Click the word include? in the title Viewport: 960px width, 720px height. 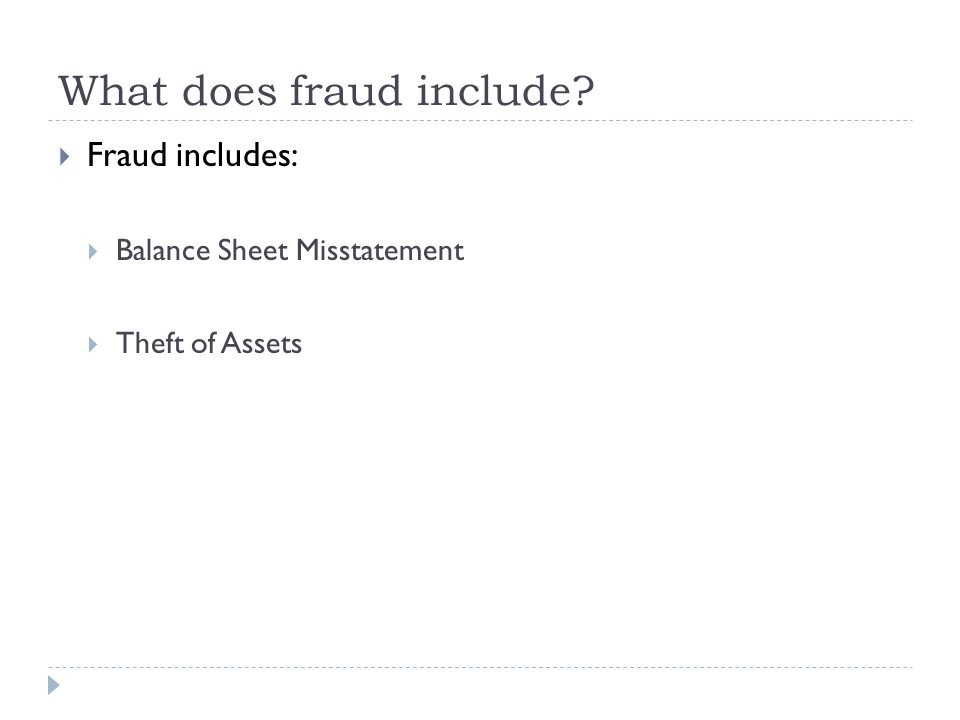tap(506, 91)
